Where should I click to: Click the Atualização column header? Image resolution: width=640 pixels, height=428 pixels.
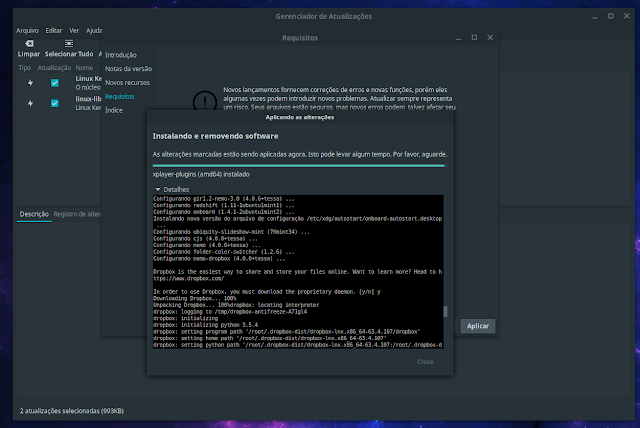click(x=54, y=68)
